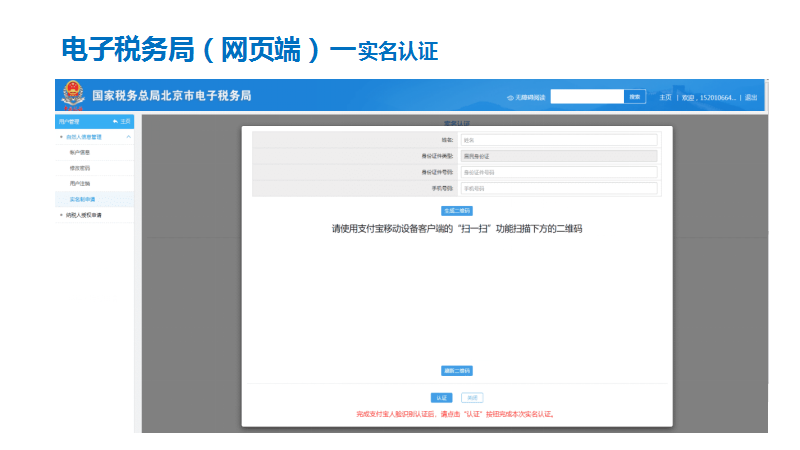Open 帐户信息 in the sidebar
Viewport: 800px width, 450px height.
[x=80, y=152]
